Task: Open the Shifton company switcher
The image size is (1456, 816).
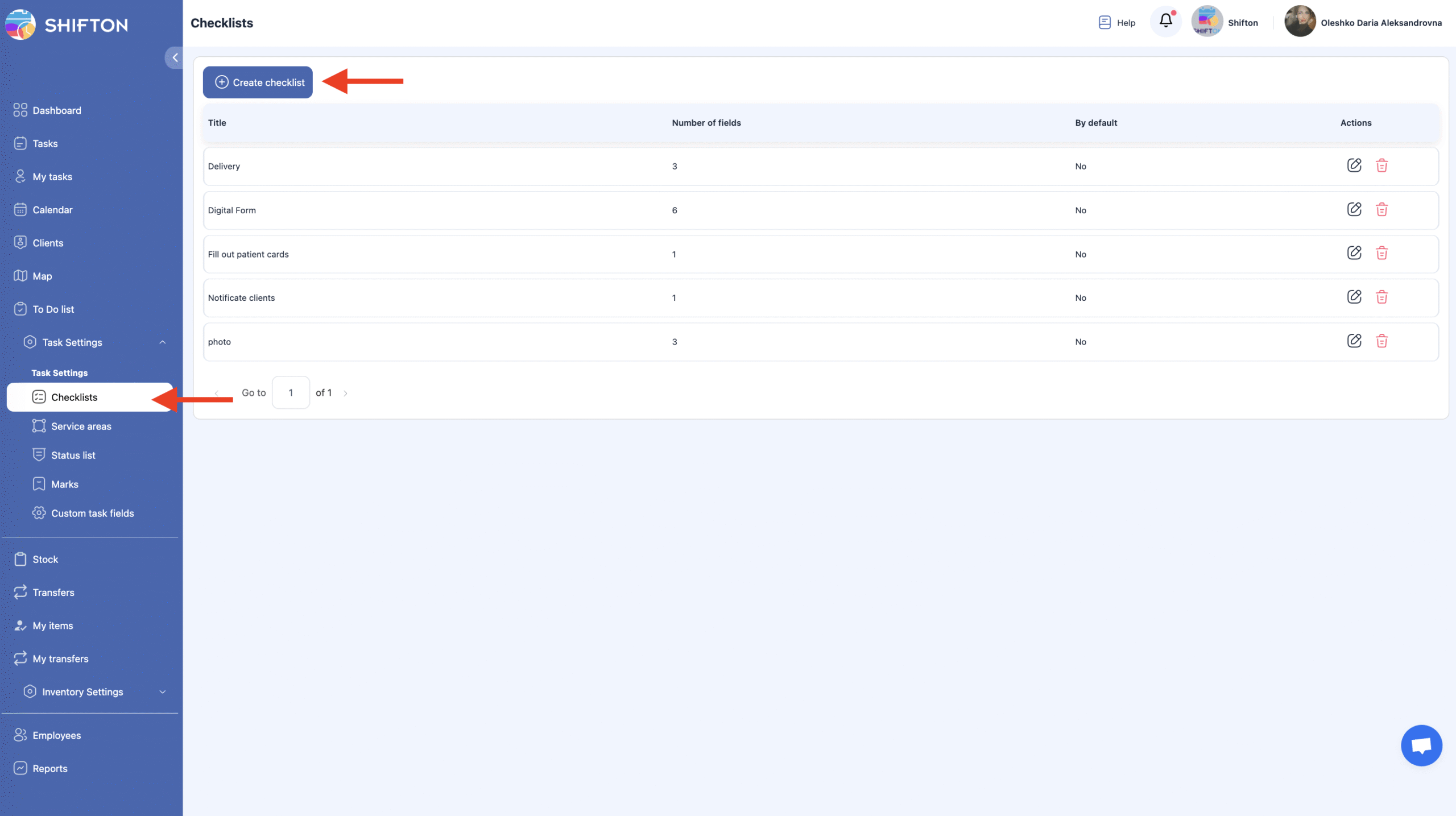Action: 1225,22
